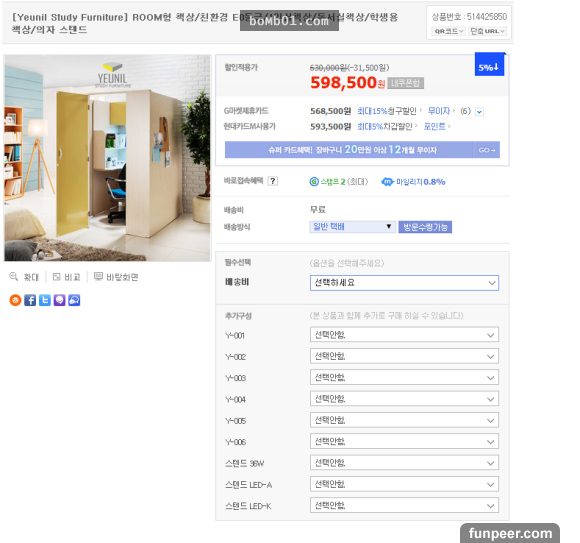Image resolution: width=580 pixels, height=543 pixels.
Task: Share via the Twitter icon
Action: (x=45, y=300)
